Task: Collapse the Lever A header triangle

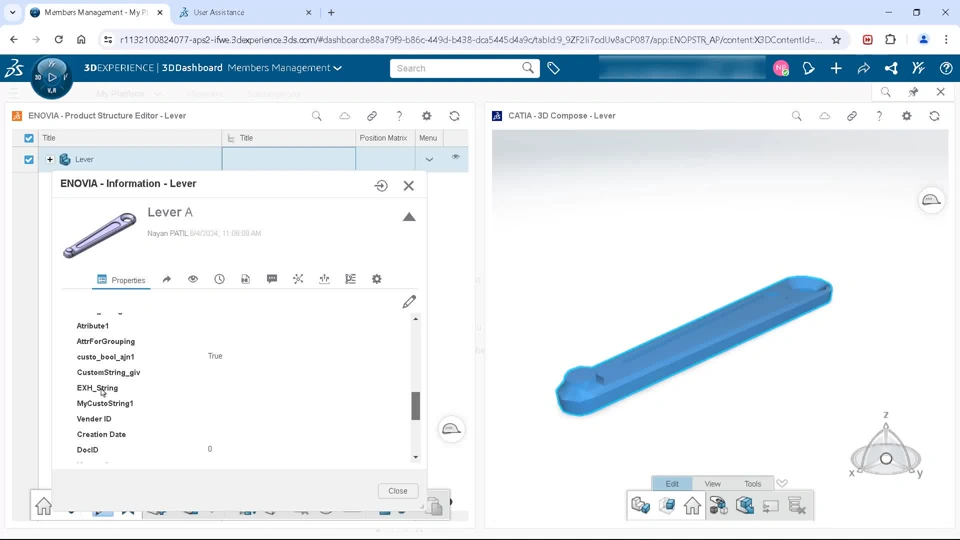Action: [x=409, y=217]
